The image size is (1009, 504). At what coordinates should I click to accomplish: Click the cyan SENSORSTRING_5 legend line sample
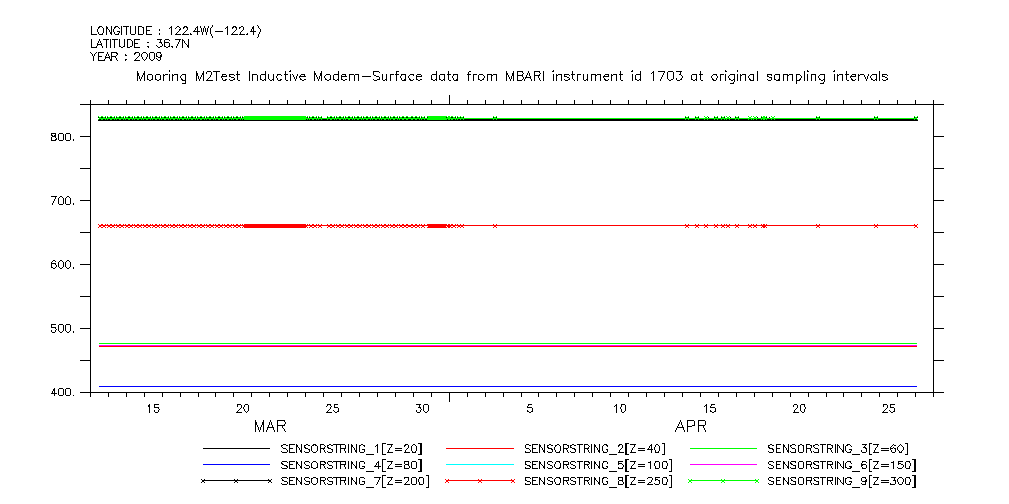click(480, 465)
